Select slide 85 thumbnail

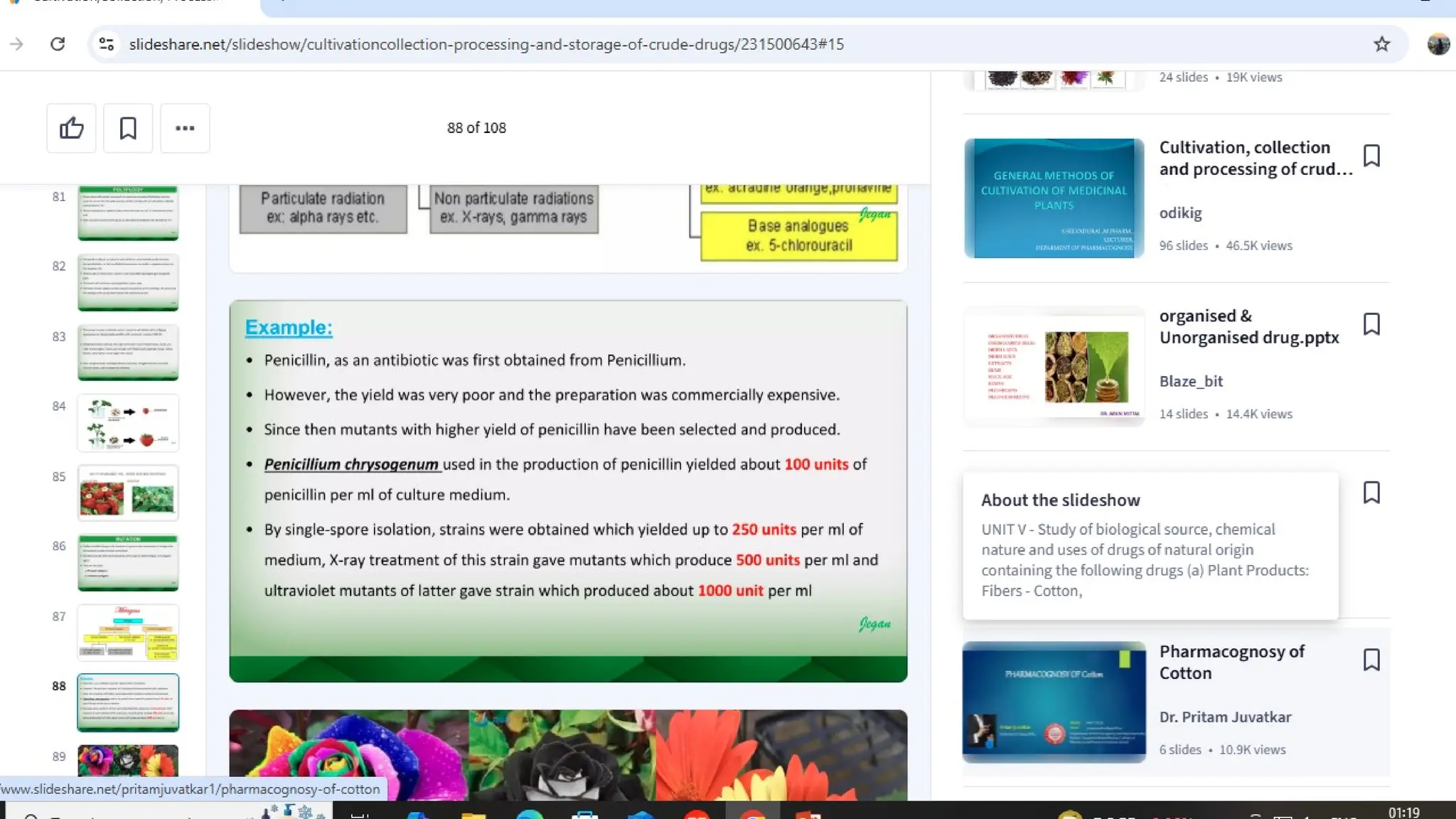[x=128, y=493]
